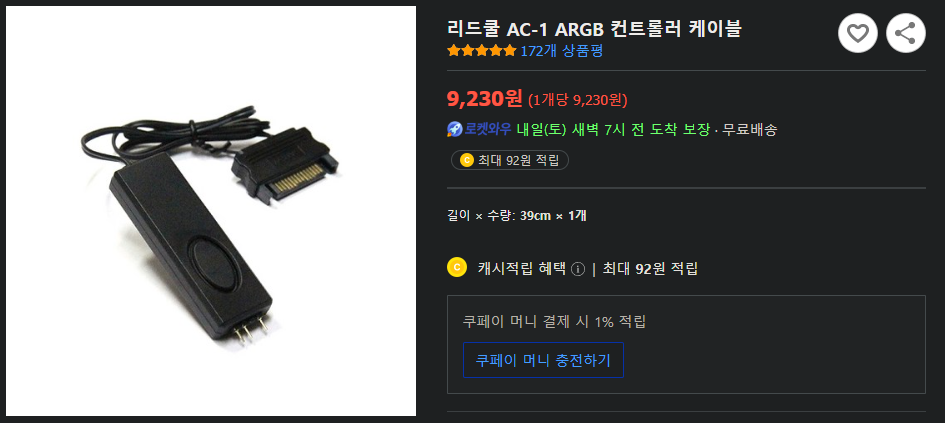The height and width of the screenshot is (423, 945).
Task: Click the 로켓와우 rocket badge icon
Action: (454, 129)
